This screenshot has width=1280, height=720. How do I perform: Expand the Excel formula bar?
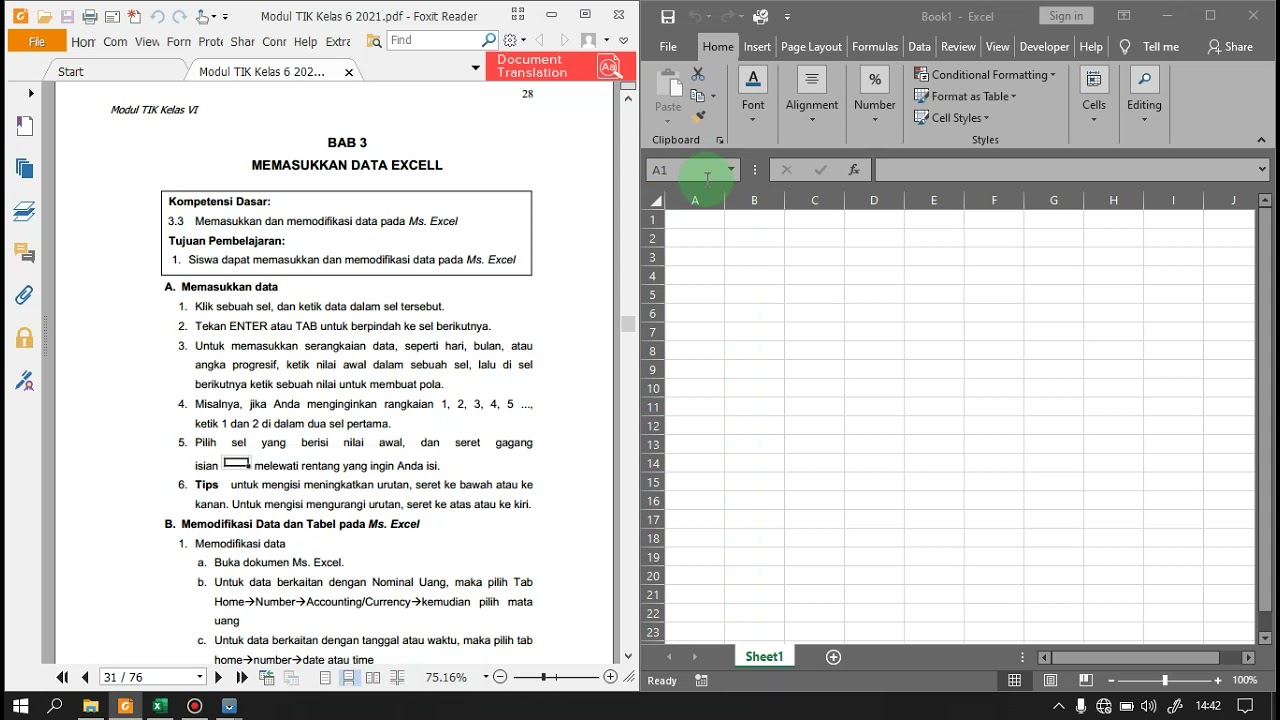1262,170
